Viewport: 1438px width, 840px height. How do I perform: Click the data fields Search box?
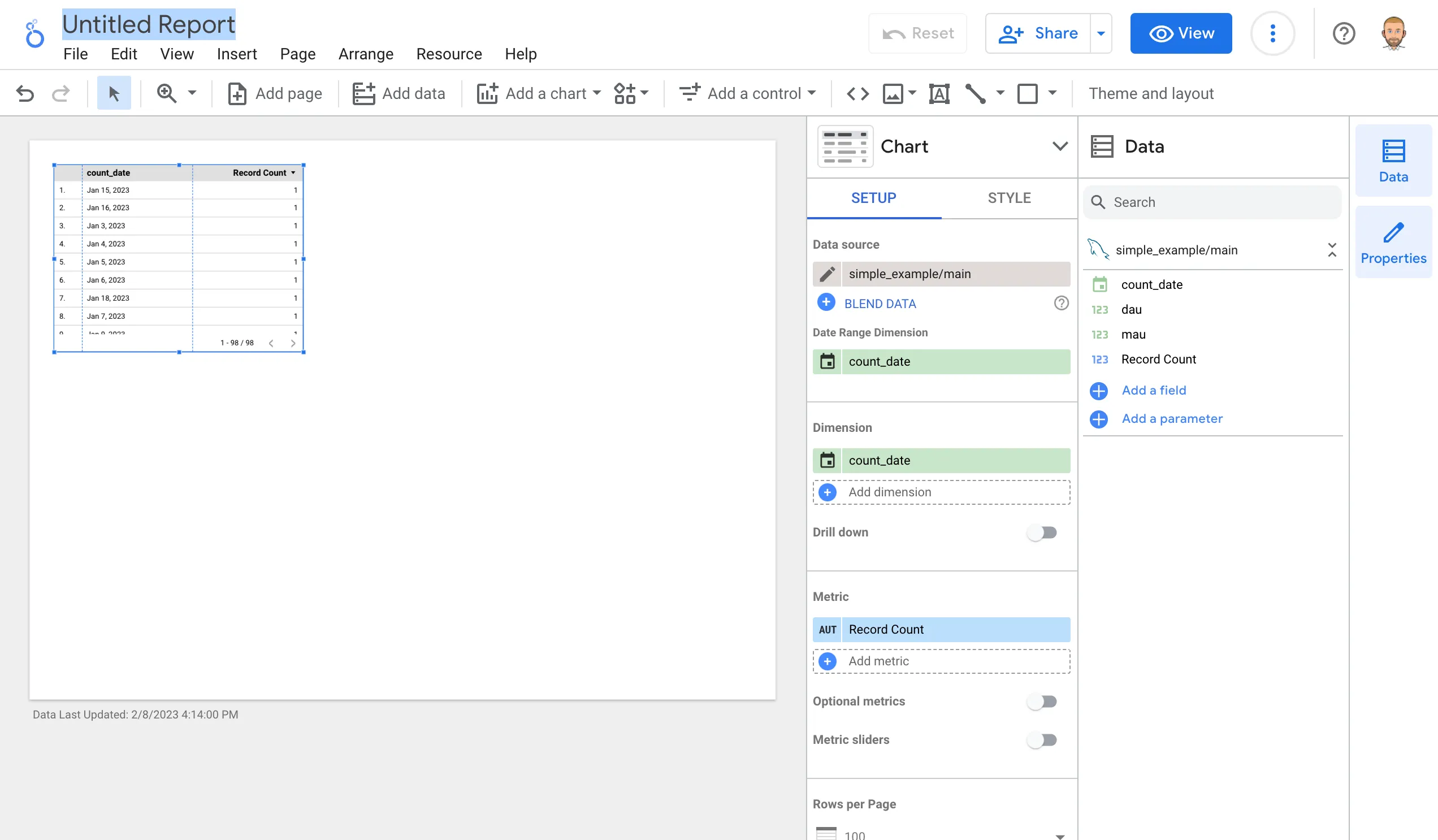tap(1212, 202)
